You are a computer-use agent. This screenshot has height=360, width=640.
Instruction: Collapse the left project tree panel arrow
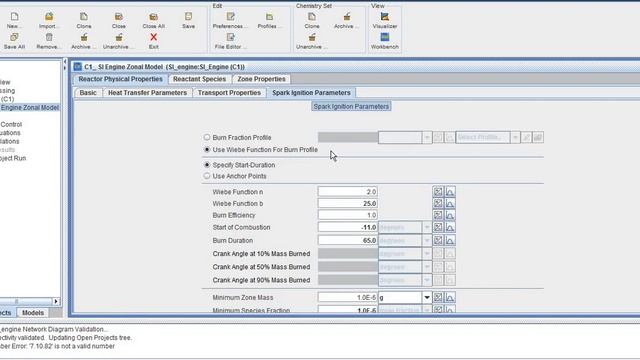point(64,62)
